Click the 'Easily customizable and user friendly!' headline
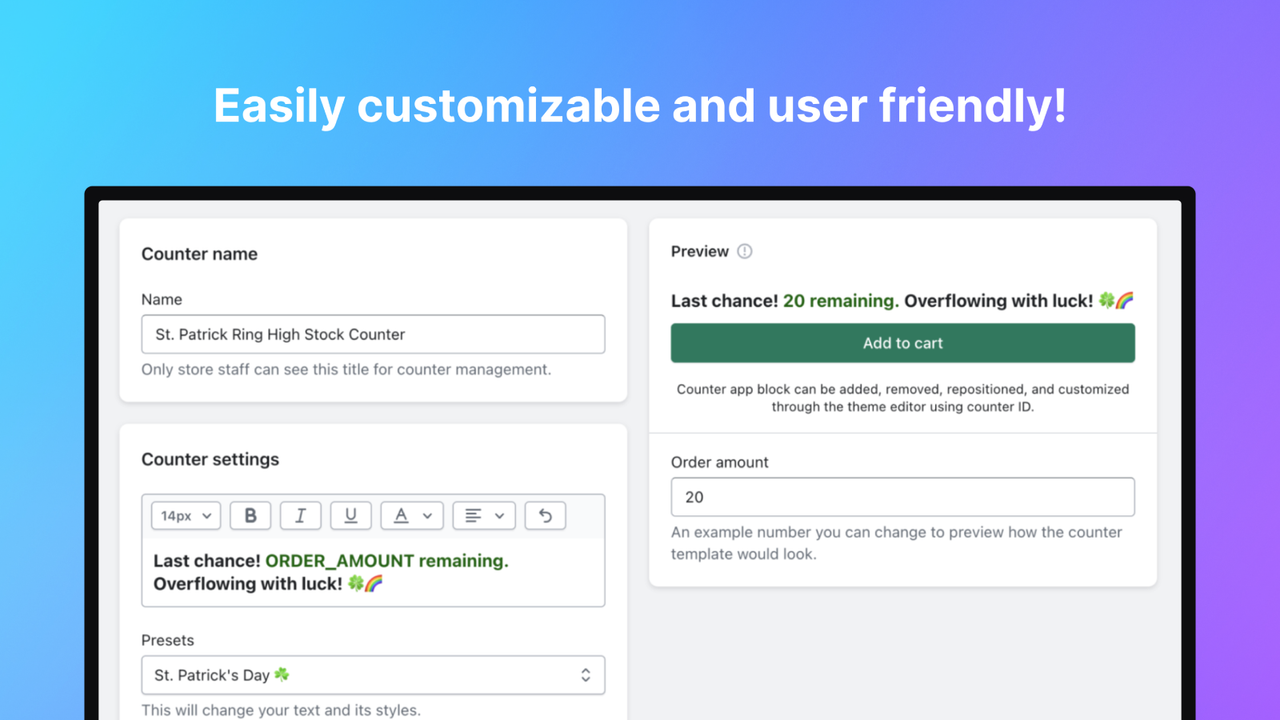The width and height of the screenshot is (1280, 720). point(640,106)
